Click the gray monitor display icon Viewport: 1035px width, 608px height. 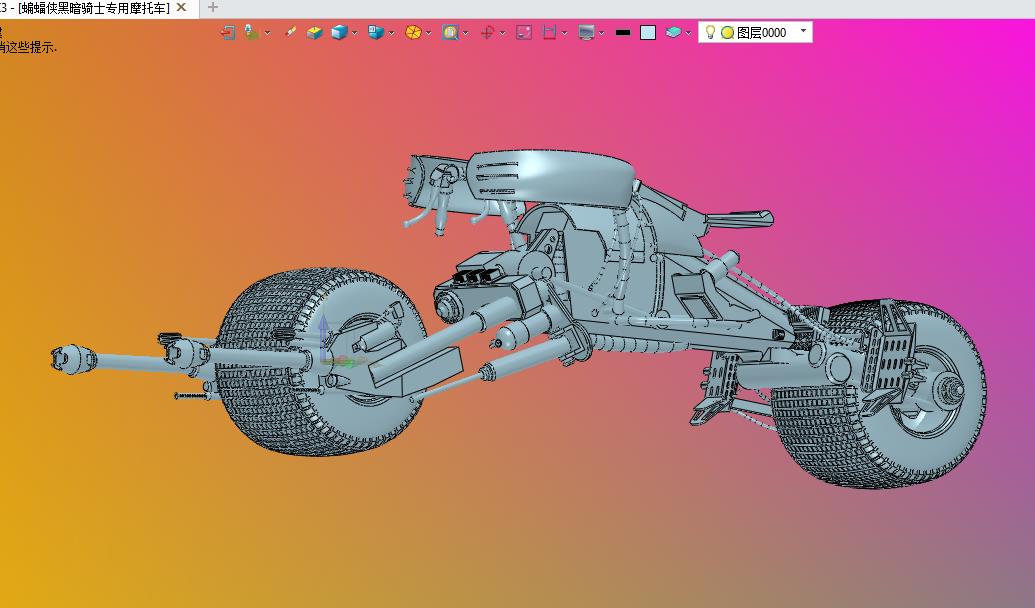coord(586,32)
